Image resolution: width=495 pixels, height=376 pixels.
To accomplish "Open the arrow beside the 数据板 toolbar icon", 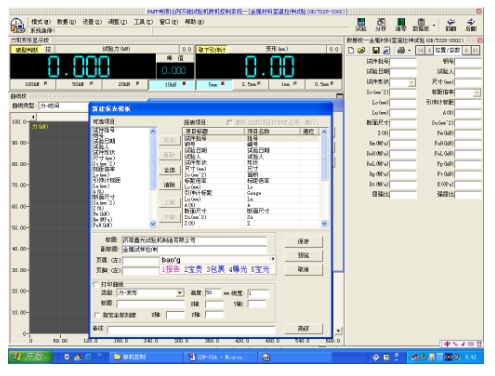I will point(434,25).
